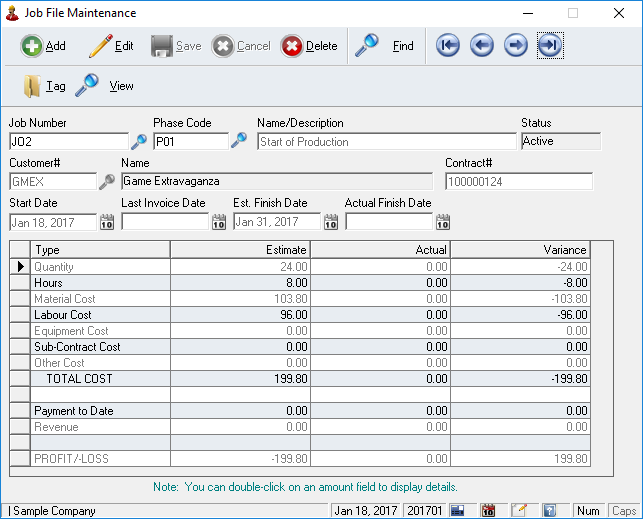Select the Labour Cost estimate cell
This screenshot has width=643, height=519.
(240, 315)
